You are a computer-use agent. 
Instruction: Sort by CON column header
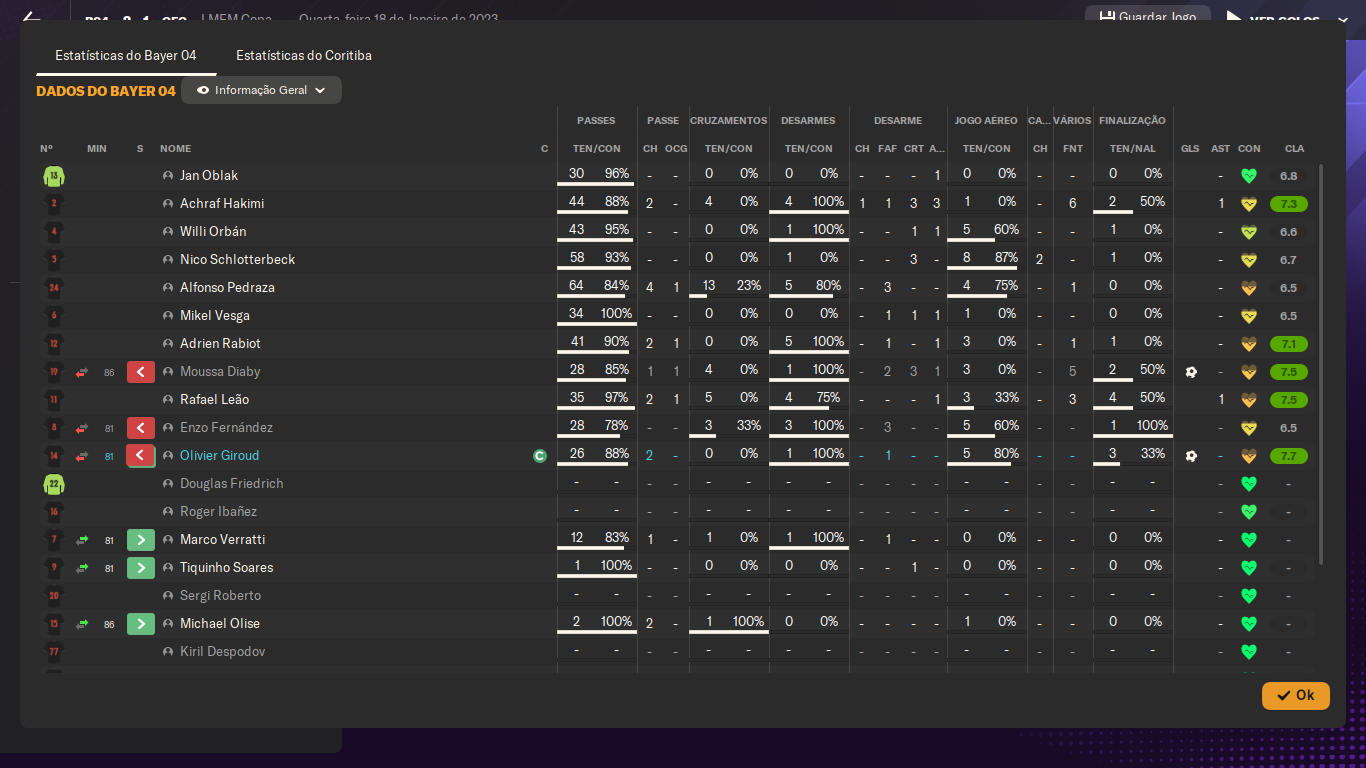[x=1249, y=148]
